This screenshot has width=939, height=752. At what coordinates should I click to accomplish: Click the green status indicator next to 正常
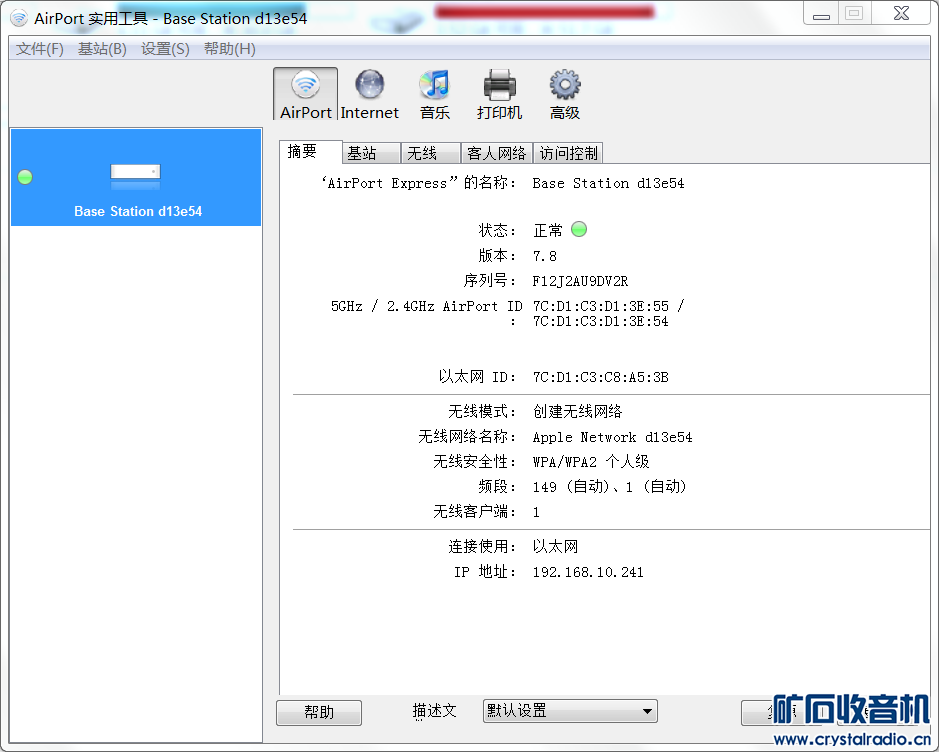578,228
